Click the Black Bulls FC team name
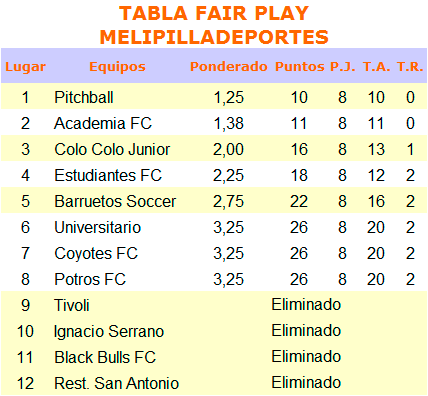Screen dimensions: 428x396 click(105, 357)
